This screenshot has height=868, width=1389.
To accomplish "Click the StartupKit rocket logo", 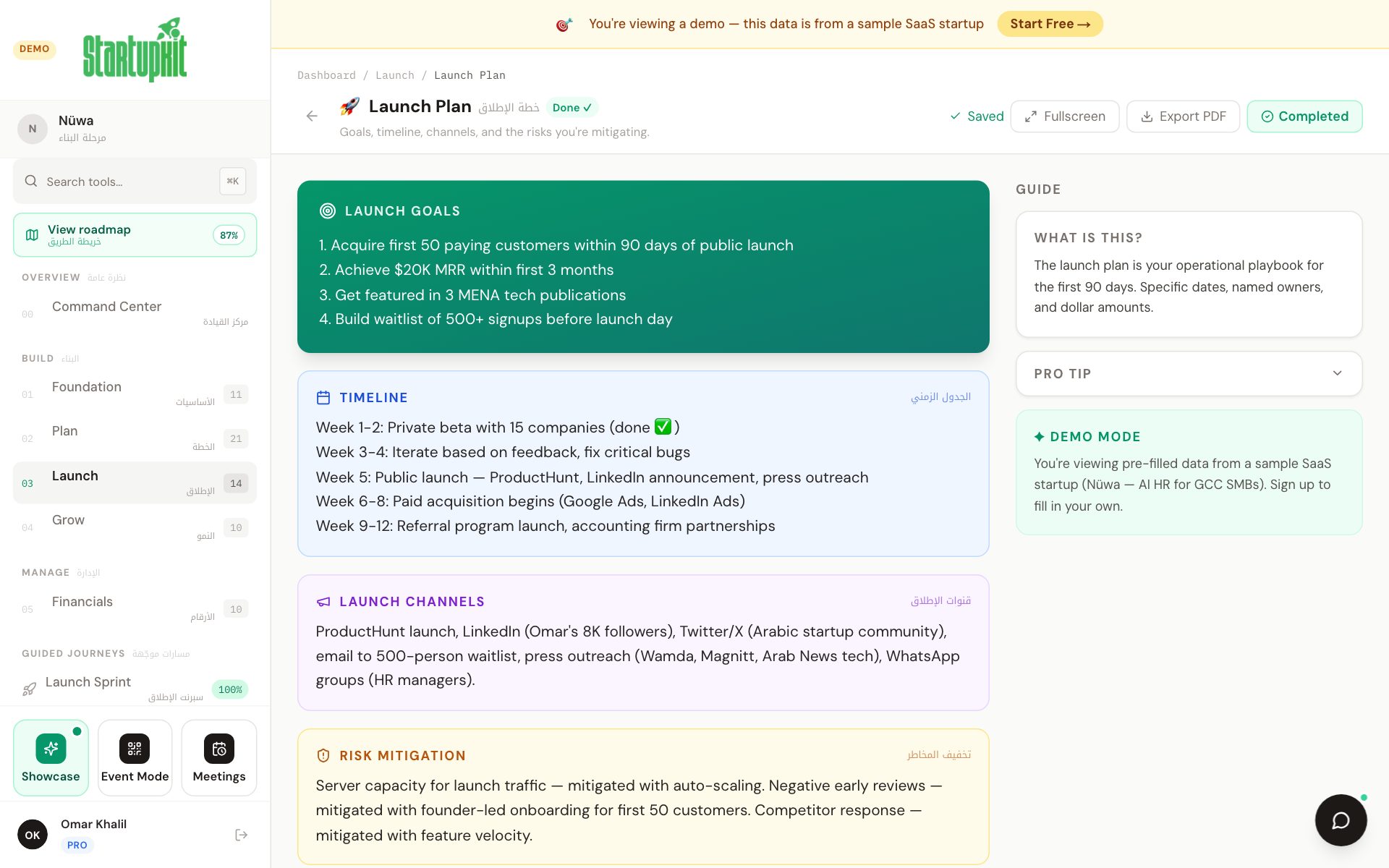I will point(135,49).
